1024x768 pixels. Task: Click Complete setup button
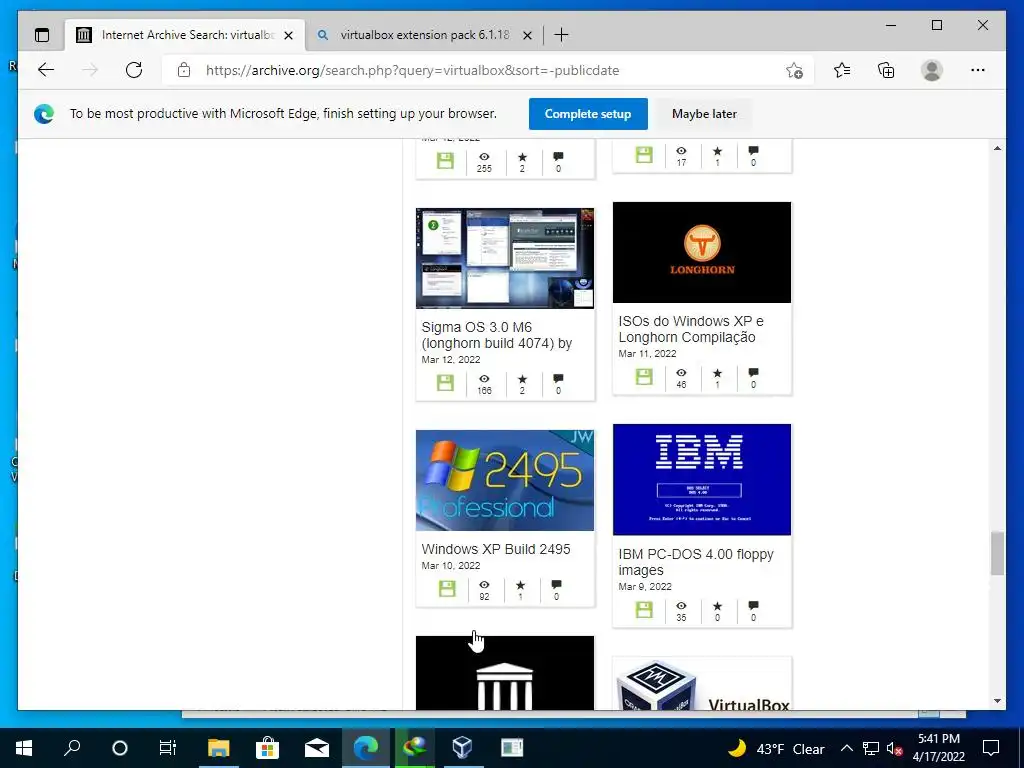point(588,114)
